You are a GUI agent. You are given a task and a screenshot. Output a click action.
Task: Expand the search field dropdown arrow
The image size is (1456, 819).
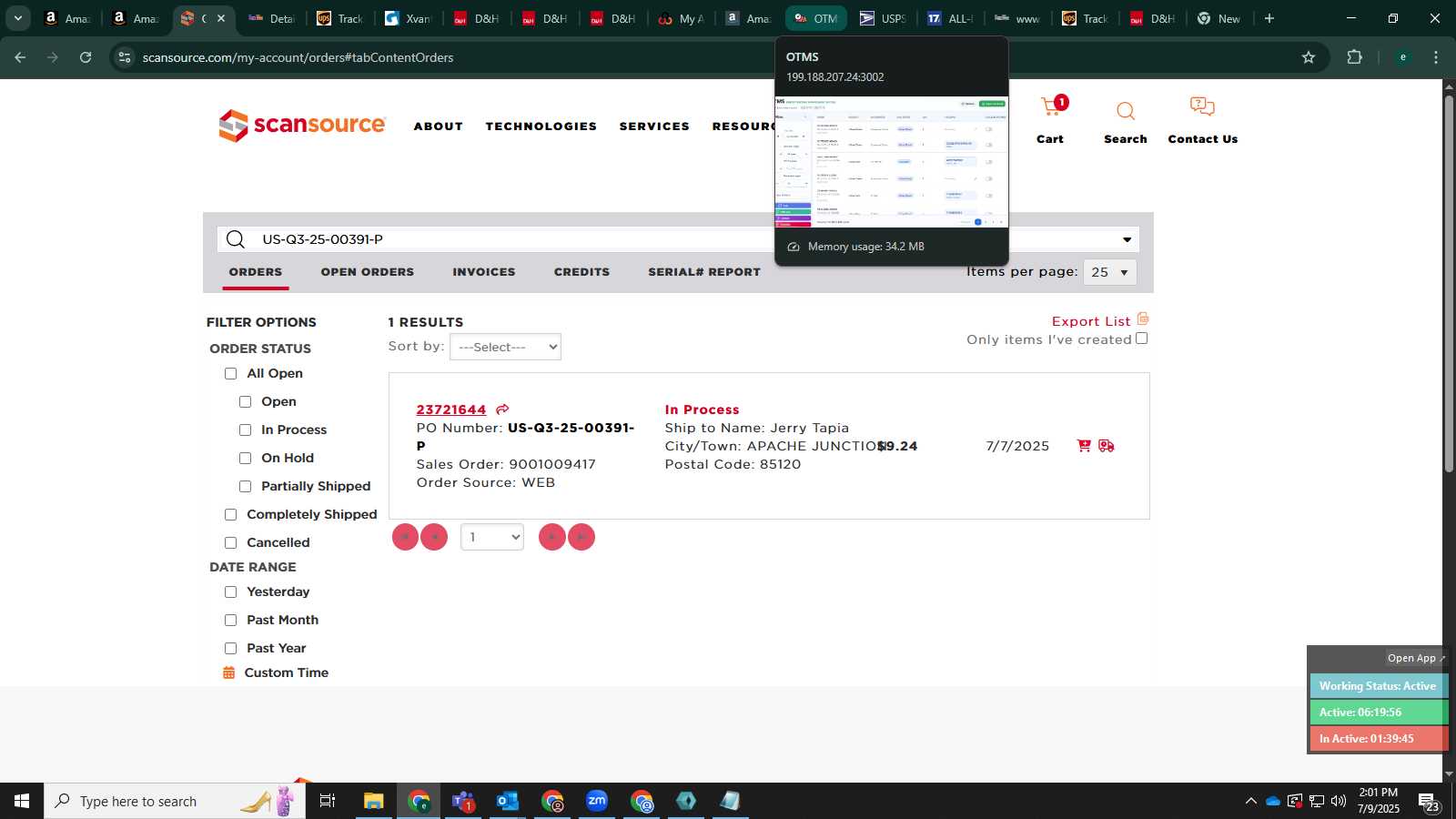(1127, 239)
